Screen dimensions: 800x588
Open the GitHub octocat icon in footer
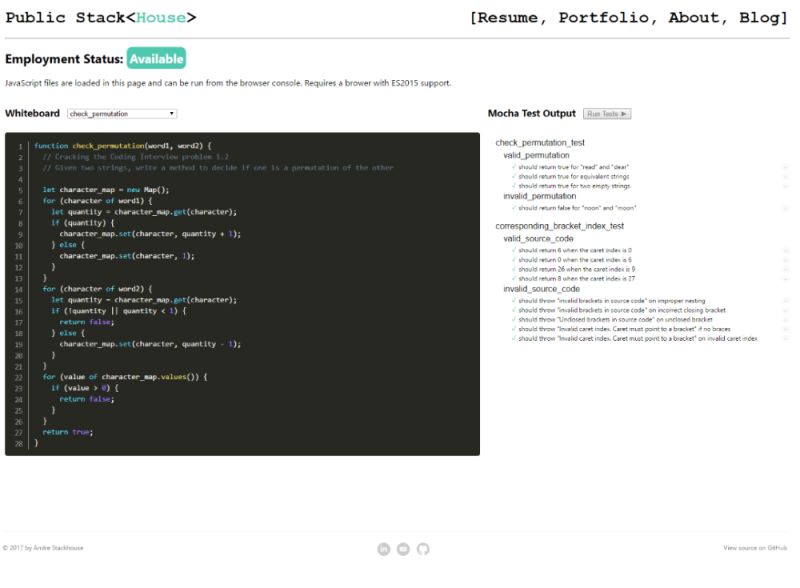click(x=423, y=549)
